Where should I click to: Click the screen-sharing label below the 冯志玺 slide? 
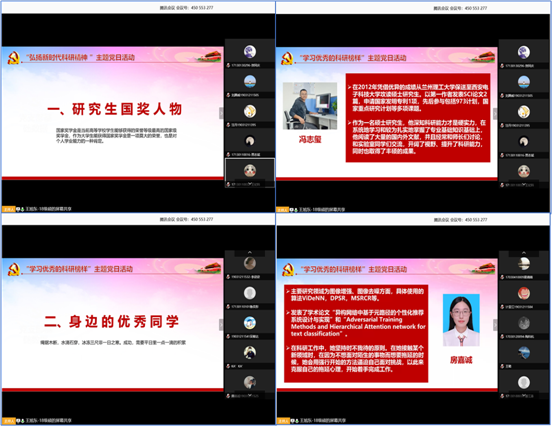(322, 209)
